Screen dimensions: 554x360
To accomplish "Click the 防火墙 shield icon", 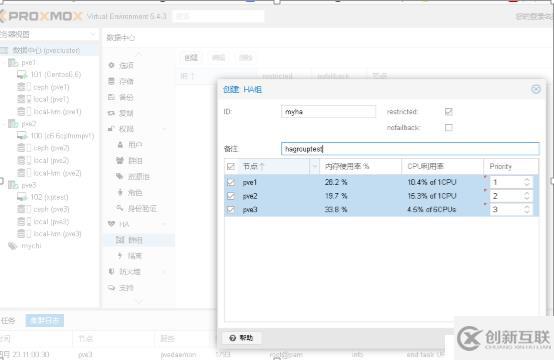I will pyautogui.click(x=111, y=271).
